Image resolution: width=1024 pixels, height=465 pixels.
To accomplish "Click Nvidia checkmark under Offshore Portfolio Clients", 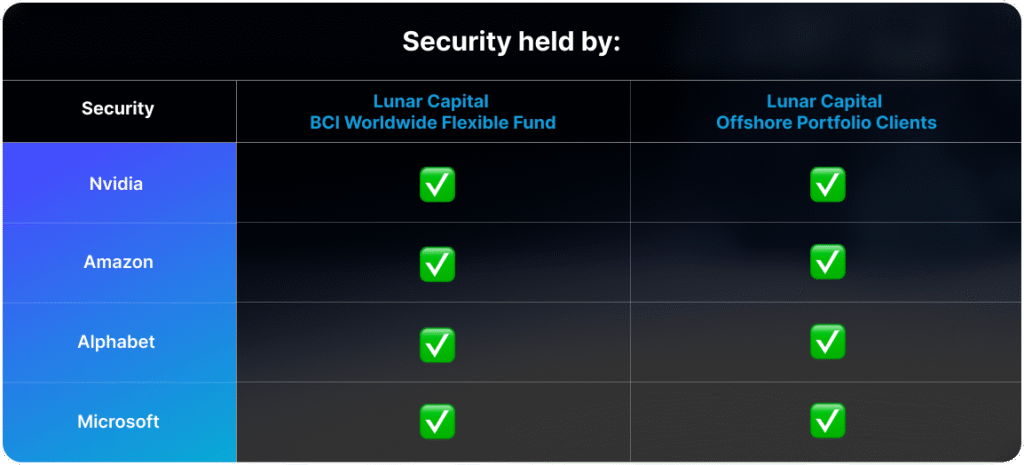I will click(827, 184).
